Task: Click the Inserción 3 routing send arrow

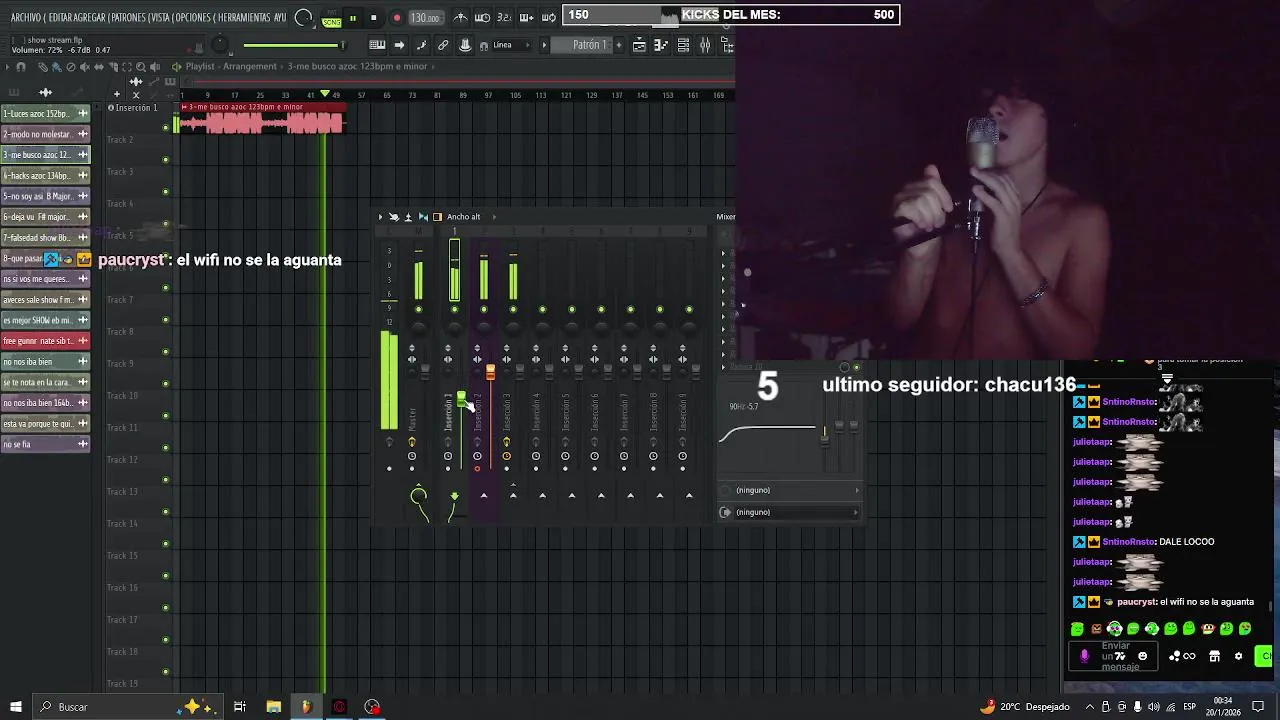Action: [513, 494]
